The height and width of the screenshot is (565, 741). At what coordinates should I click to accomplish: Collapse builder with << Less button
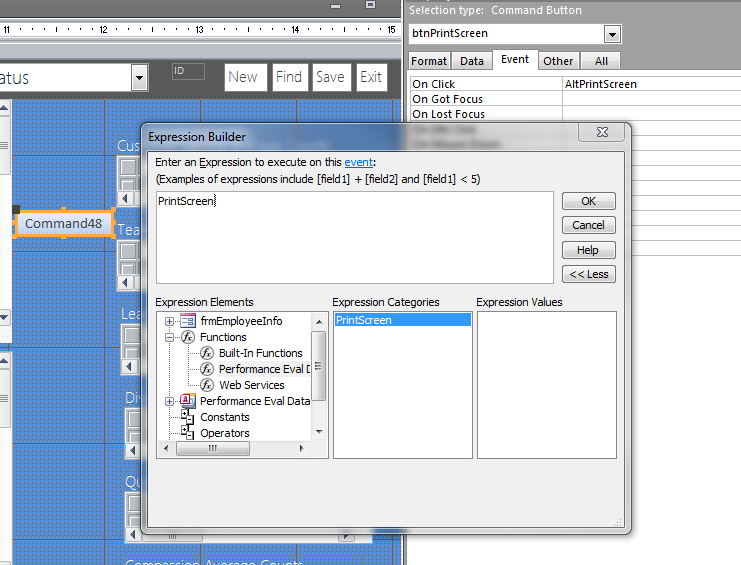(588, 274)
